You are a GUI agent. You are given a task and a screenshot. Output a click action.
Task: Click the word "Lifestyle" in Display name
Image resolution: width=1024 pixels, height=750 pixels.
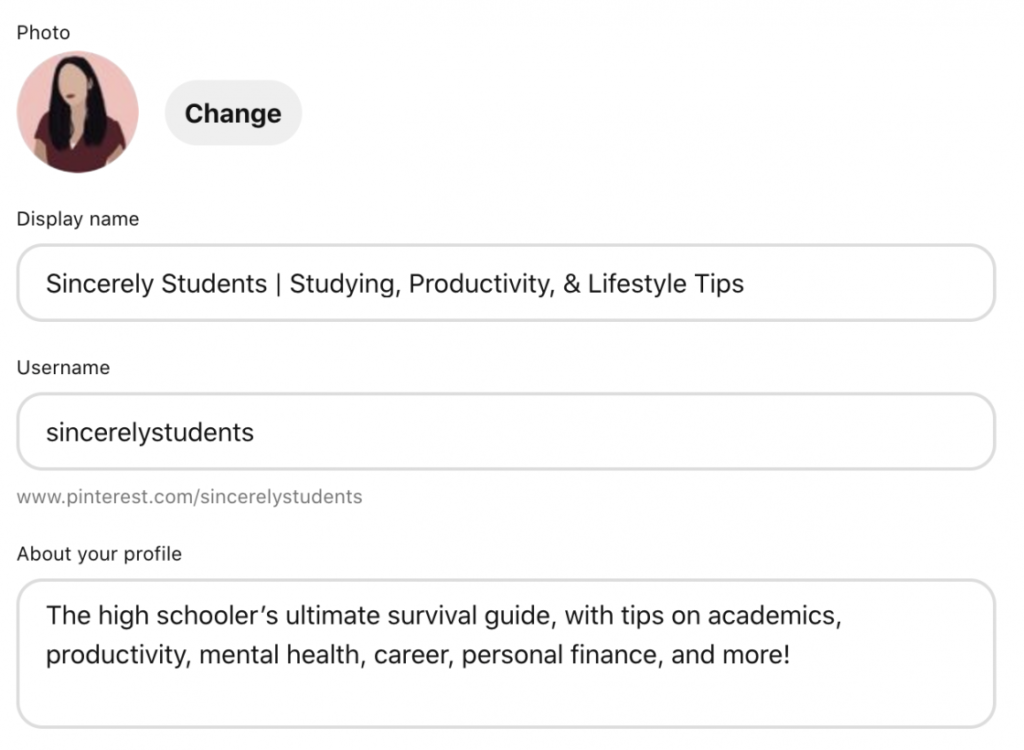pos(638,284)
